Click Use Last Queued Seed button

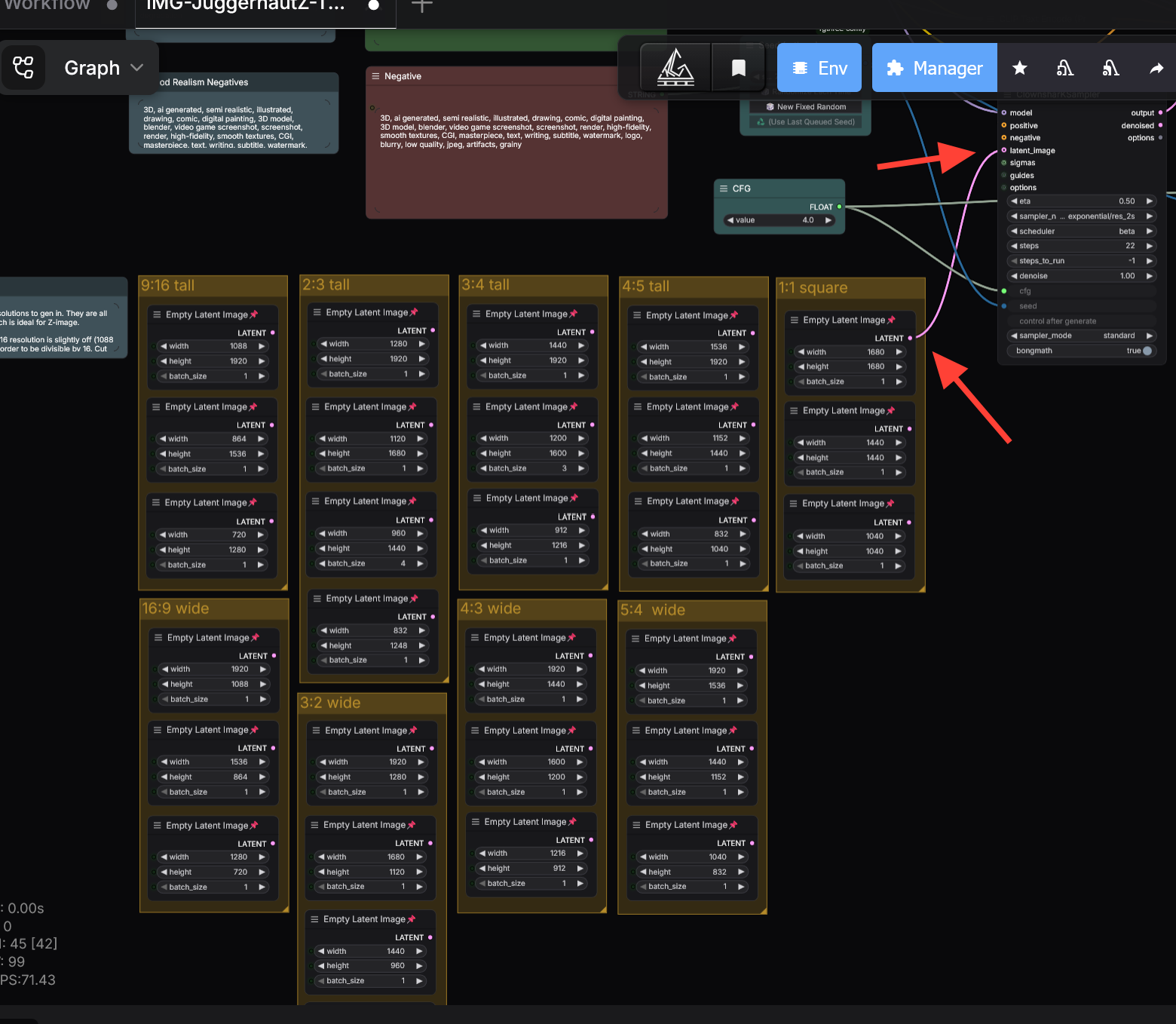pyautogui.click(x=806, y=121)
